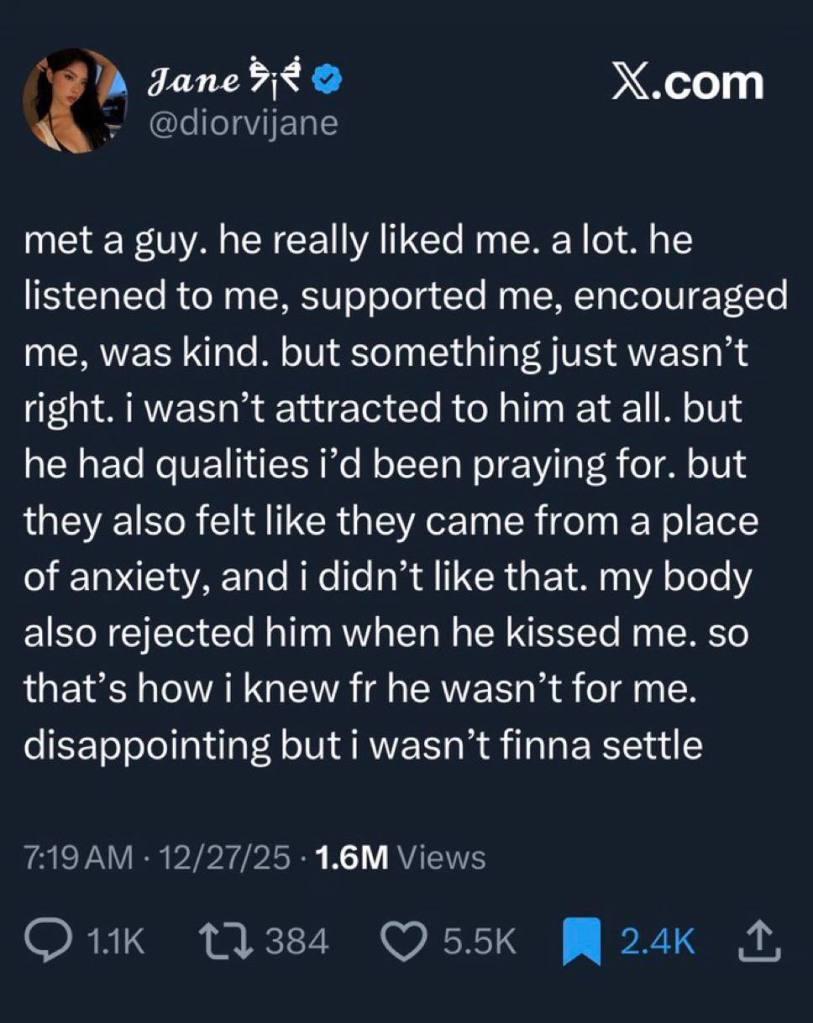Image resolution: width=813 pixels, height=1023 pixels.
Task: Click the display name Jane
Action: point(180,79)
